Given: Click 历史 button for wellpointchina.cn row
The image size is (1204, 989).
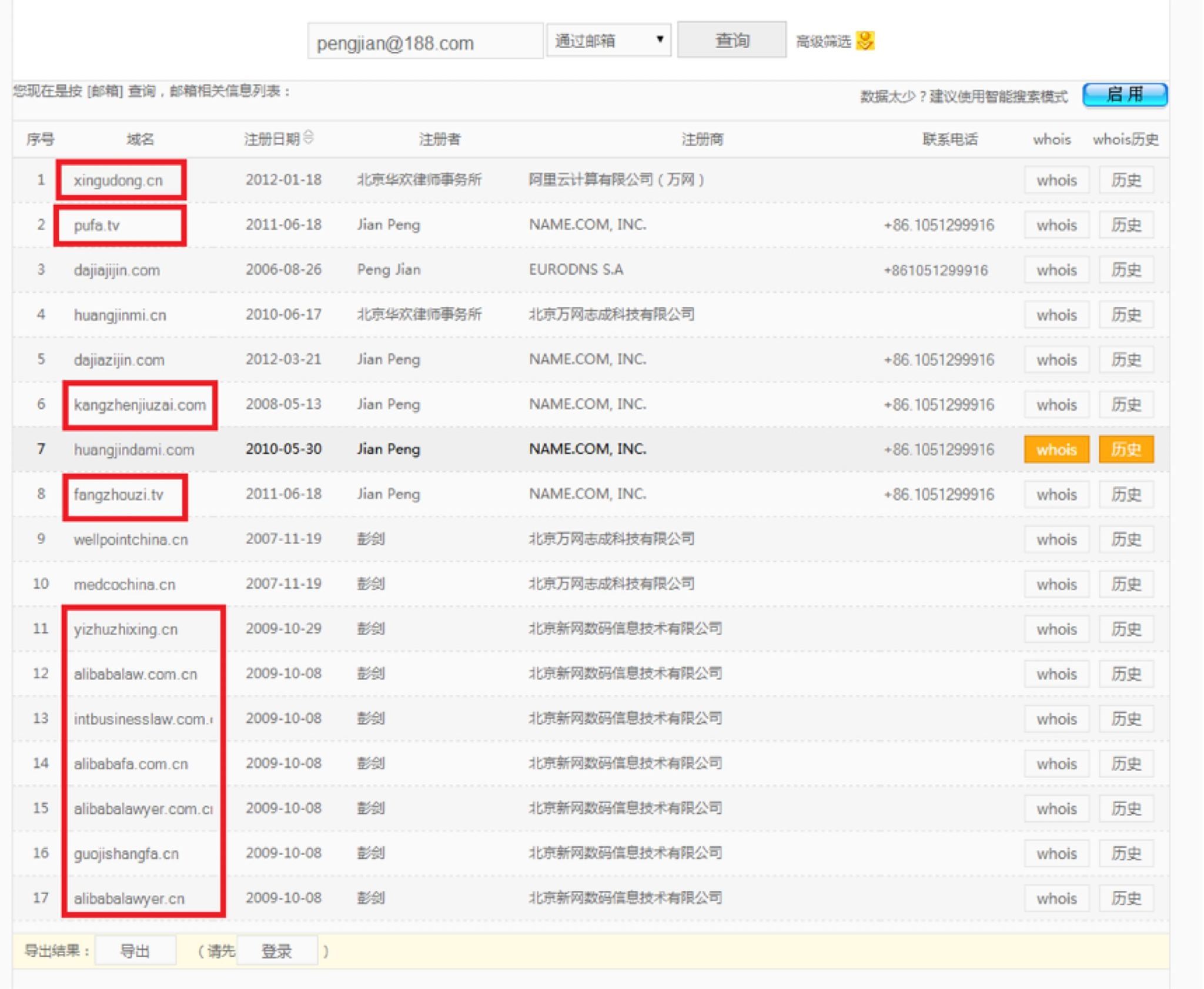Looking at the screenshot, I should (1126, 539).
